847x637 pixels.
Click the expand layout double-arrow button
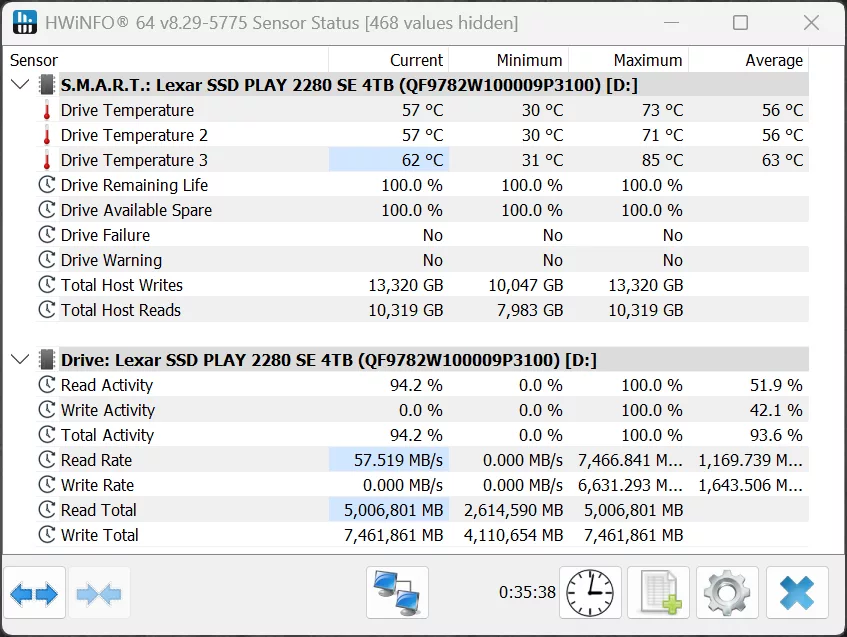[34, 593]
